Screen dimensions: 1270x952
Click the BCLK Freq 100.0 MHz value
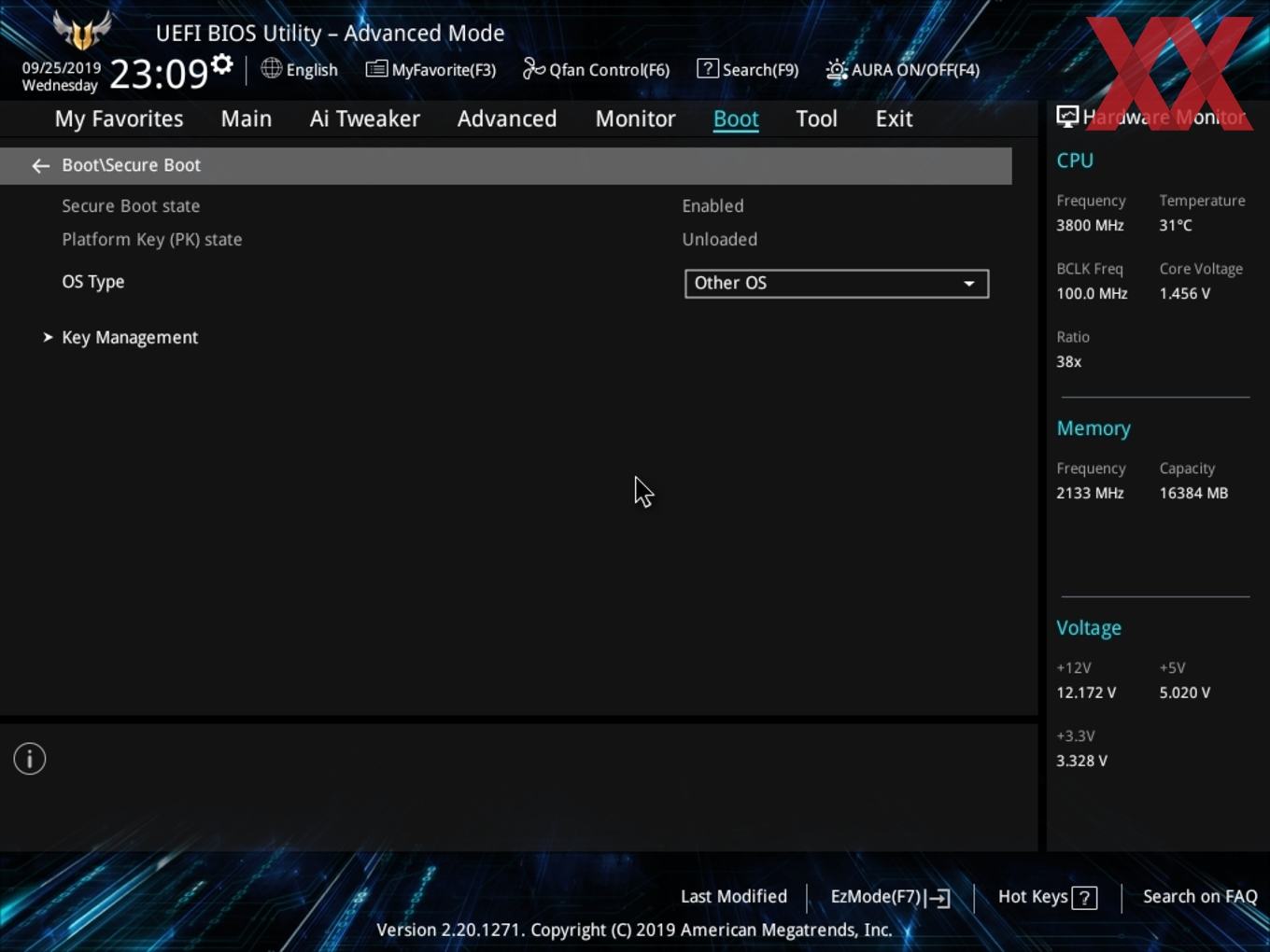1092,293
